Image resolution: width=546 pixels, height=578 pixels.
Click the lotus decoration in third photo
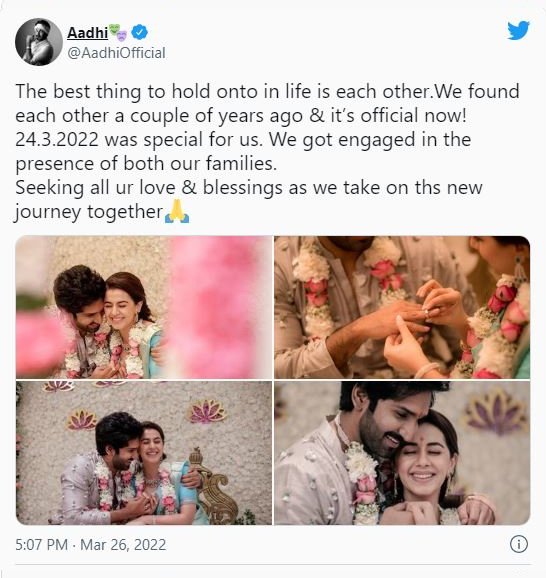pyautogui.click(x=207, y=411)
